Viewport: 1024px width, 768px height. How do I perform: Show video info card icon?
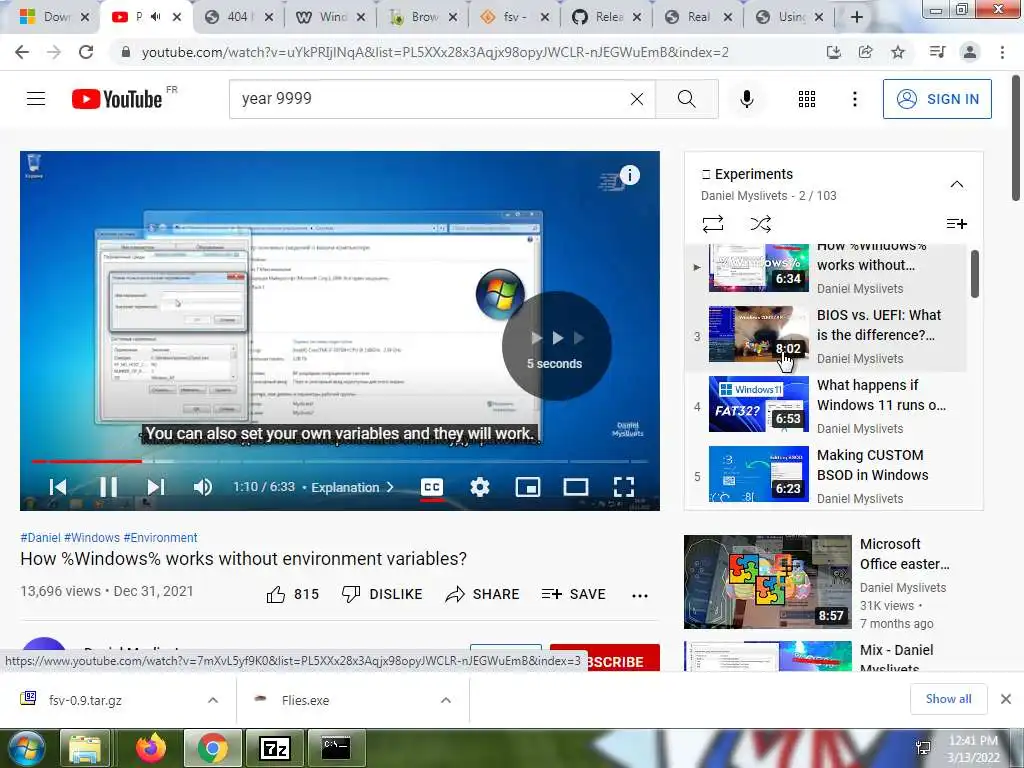(x=630, y=175)
